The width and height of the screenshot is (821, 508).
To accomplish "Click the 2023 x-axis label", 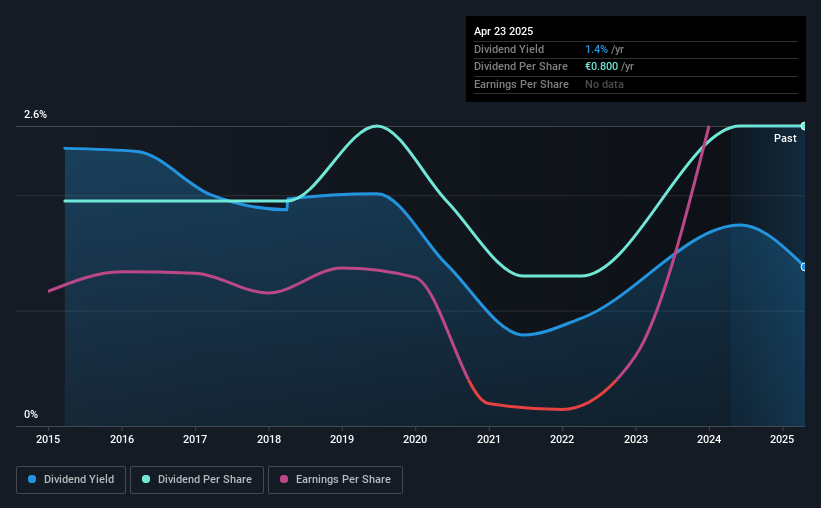I will pos(636,439).
